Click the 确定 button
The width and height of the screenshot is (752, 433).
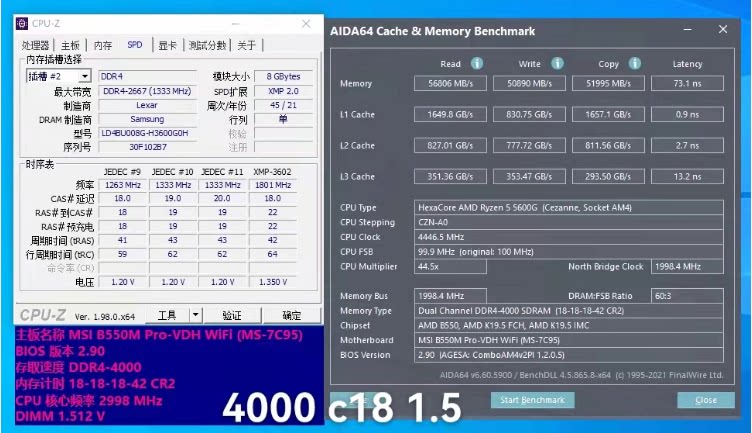pyautogui.click(x=292, y=315)
